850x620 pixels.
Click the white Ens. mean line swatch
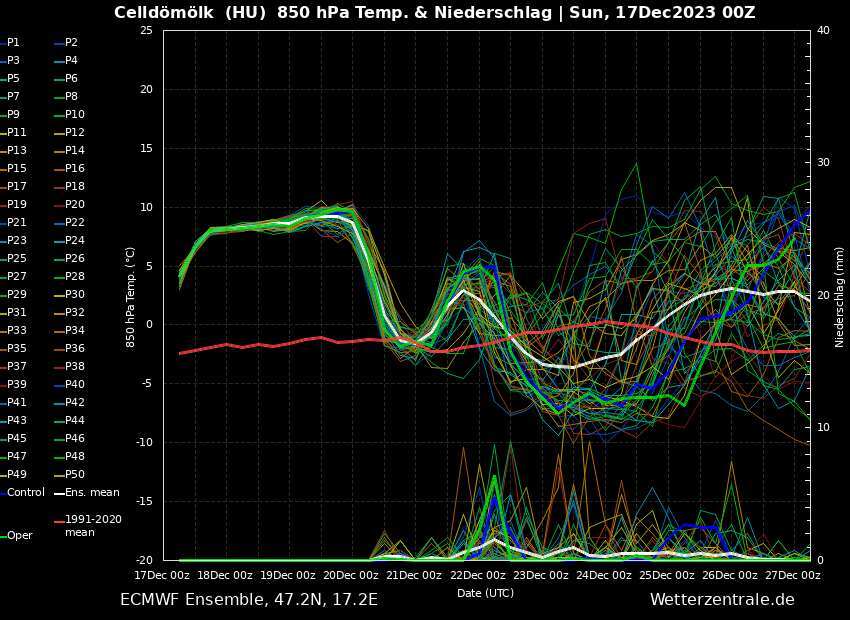coord(59,493)
